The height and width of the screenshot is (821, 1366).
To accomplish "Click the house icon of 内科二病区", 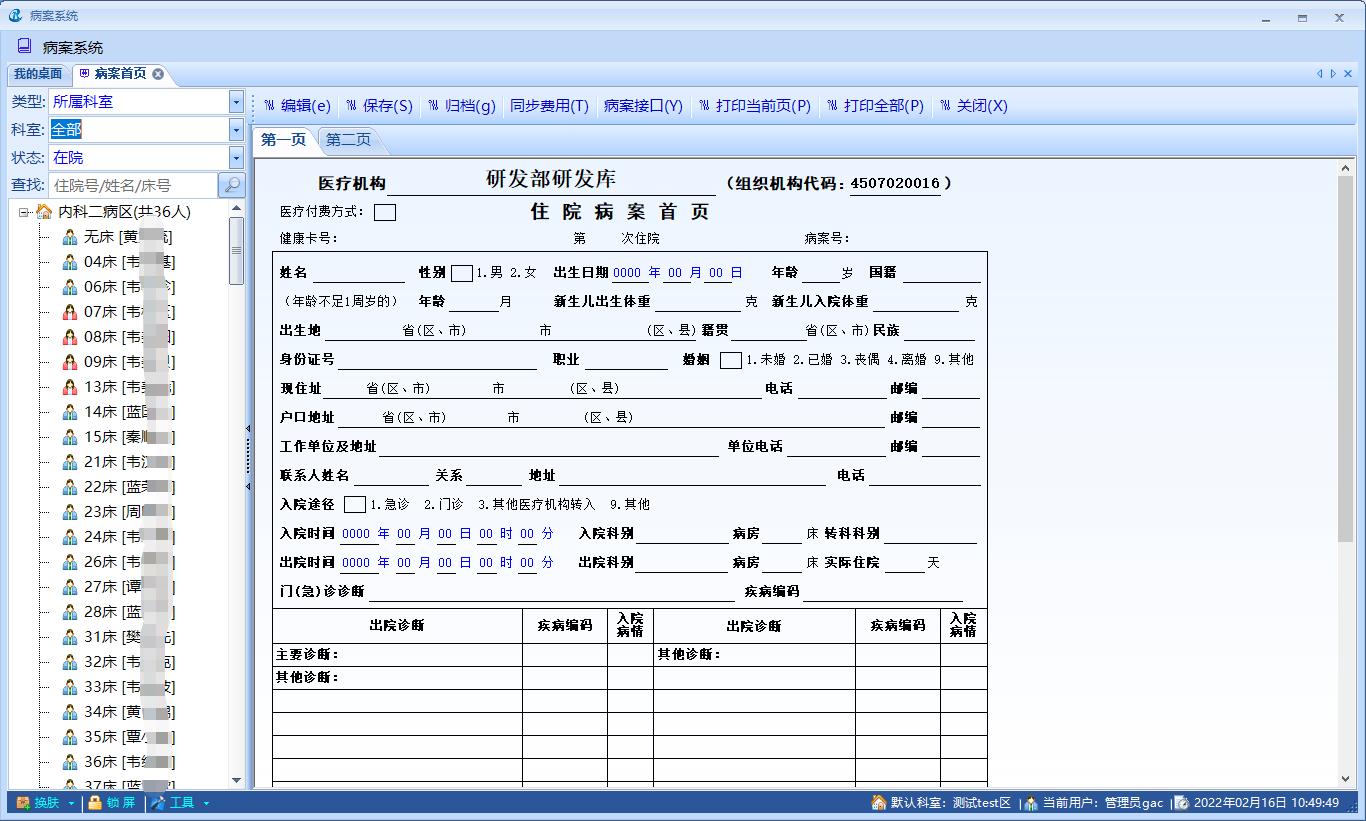I will tap(44, 211).
